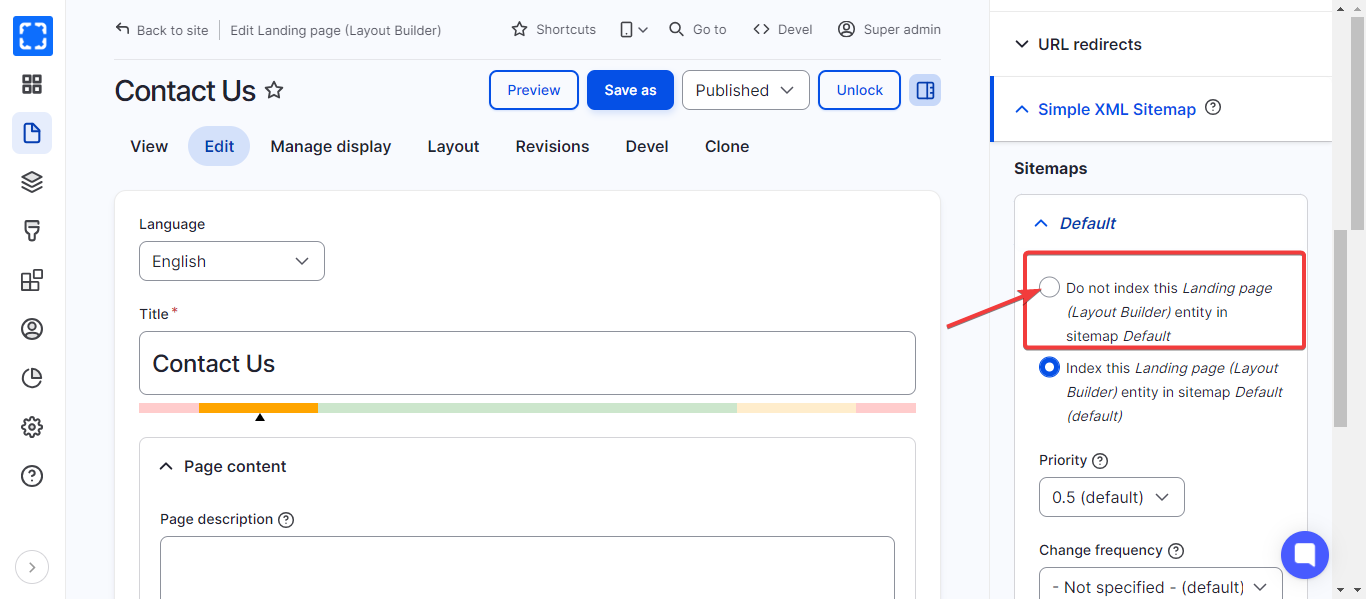Image resolution: width=1366 pixels, height=599 pixels.
Task: Open the Clone tab
Action: [x=727, y=146]
